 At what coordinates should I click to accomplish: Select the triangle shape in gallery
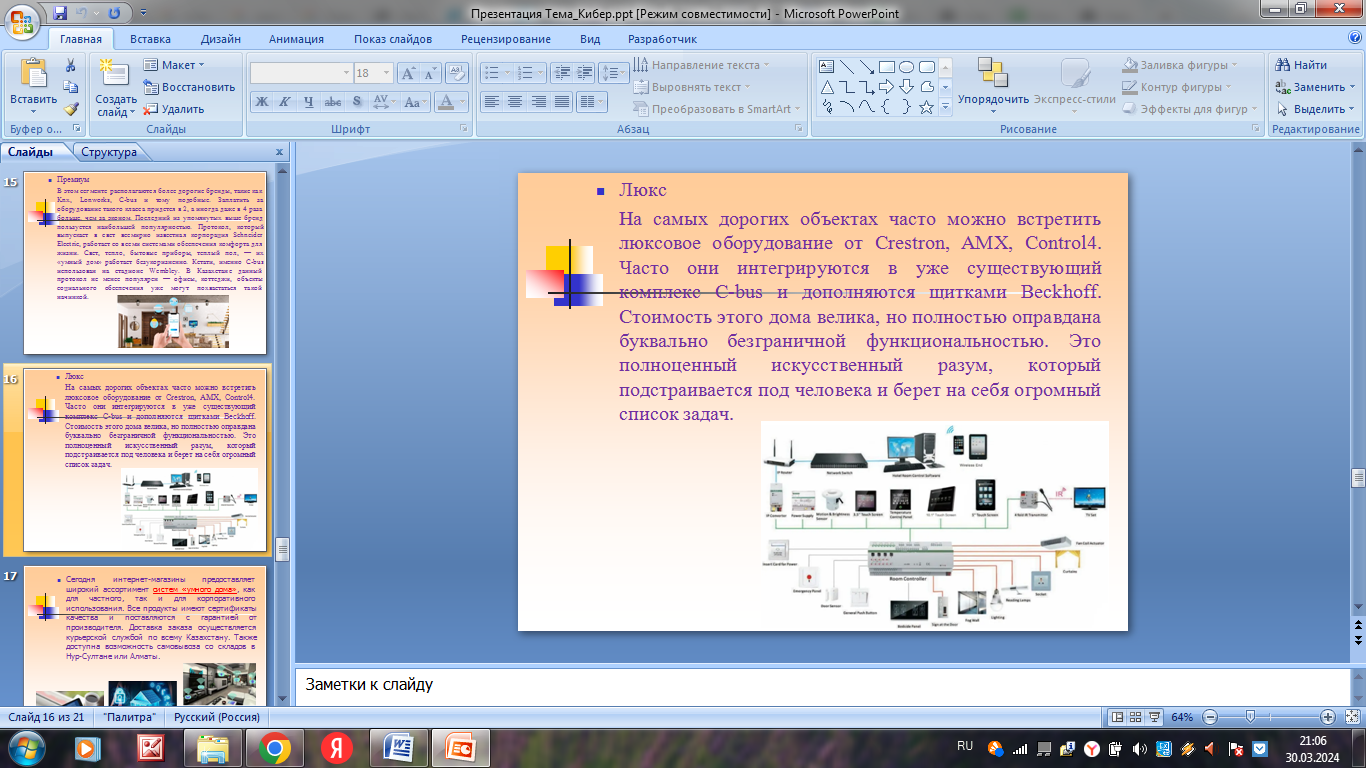coord(827,87)
